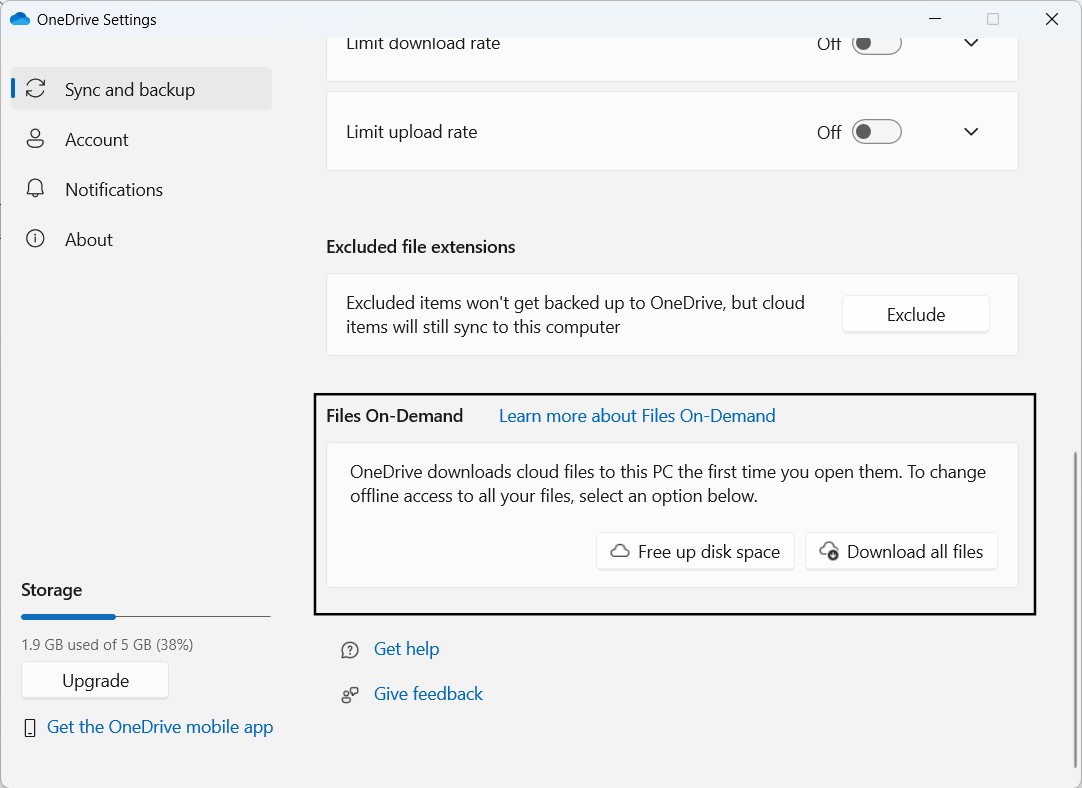Viewport: 1082px width, 788px height.
Task: Expand the Limit download rate options
Action: 971,43
